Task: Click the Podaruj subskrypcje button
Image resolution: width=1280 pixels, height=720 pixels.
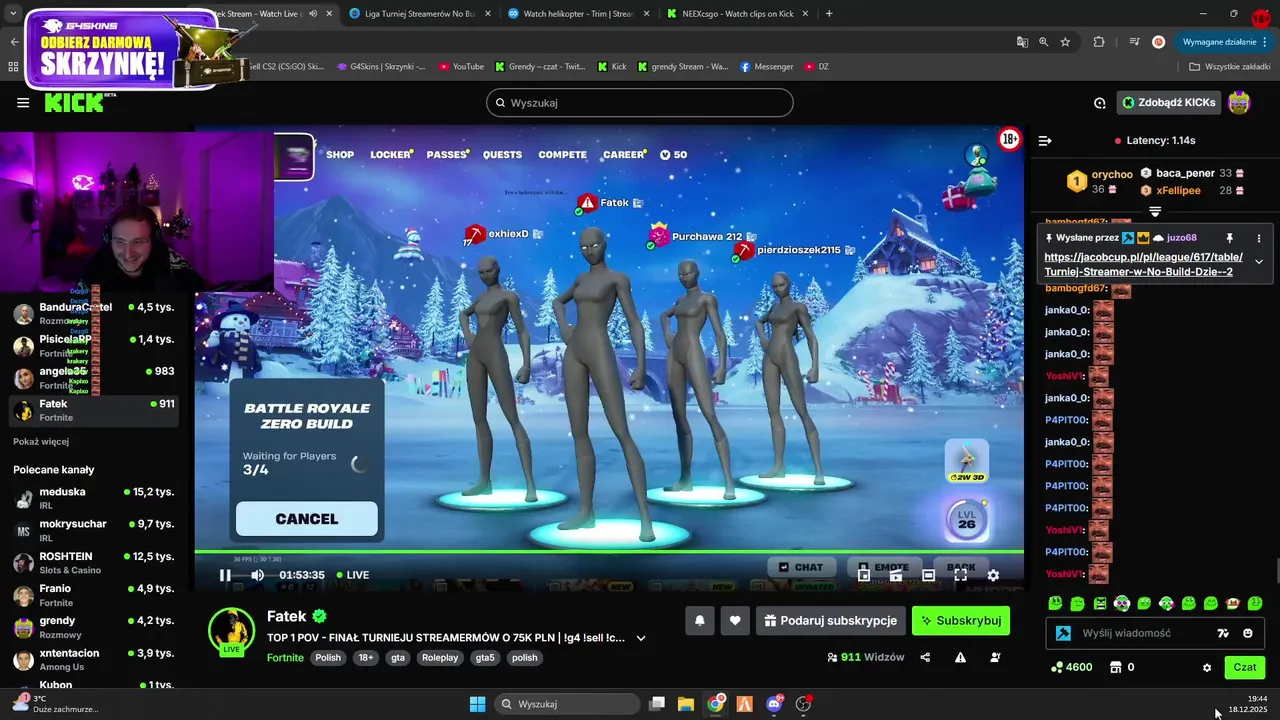Action: pyautogui.click(x=831, y=621)
